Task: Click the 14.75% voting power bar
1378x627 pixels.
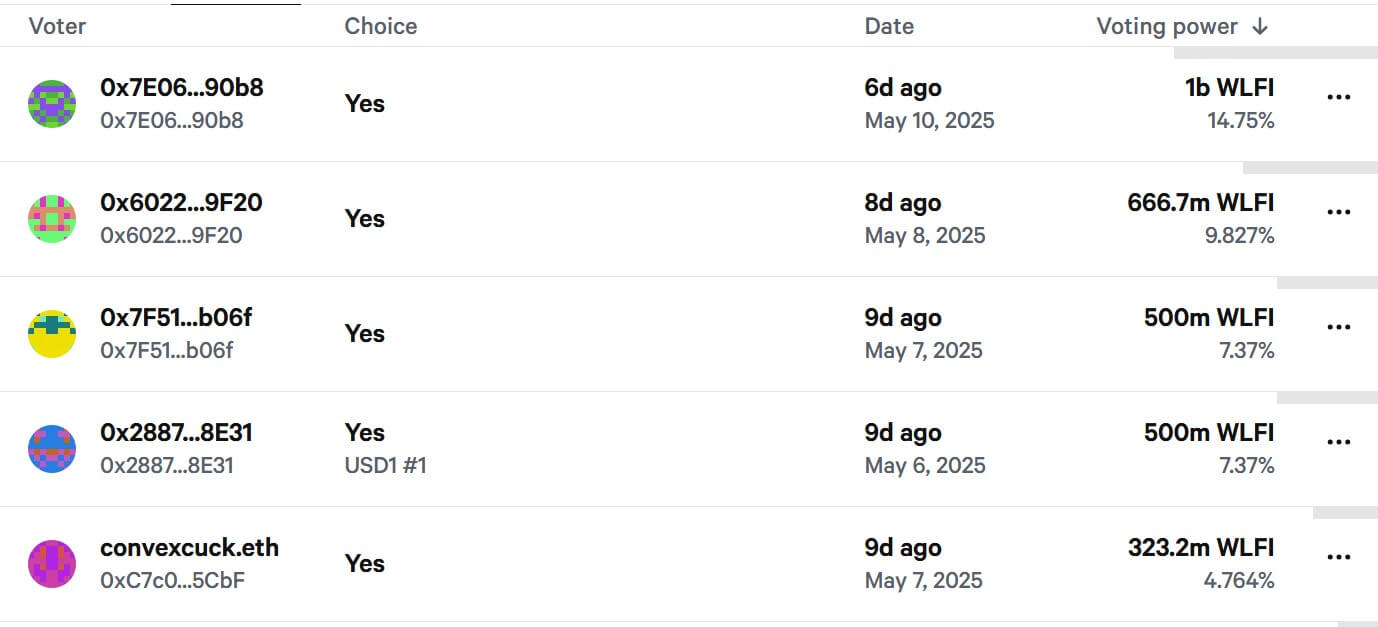Action: point(1282,52)
